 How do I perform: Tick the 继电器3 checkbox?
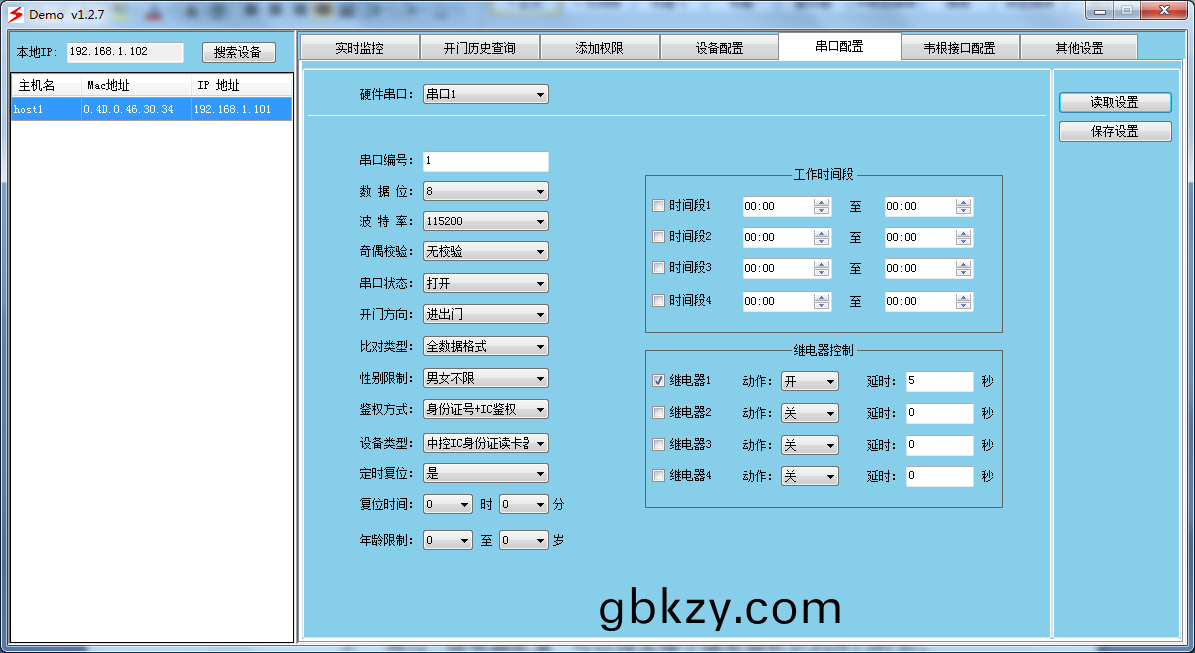[658, 445]
